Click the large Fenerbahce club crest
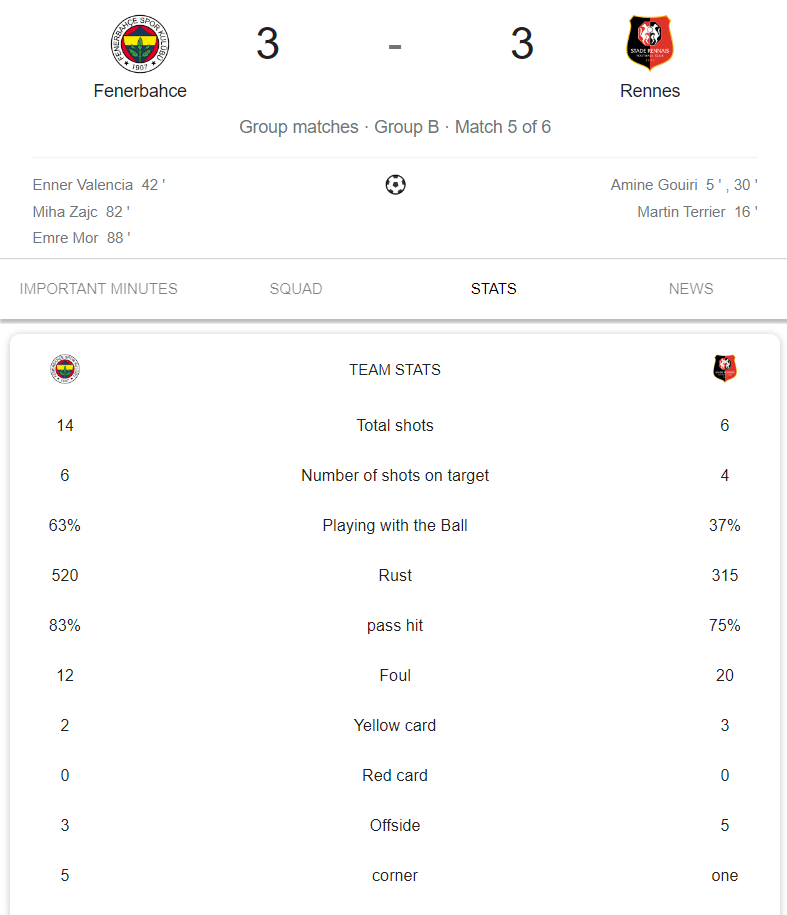Screen dimensions: 787x915 (140, 44)
